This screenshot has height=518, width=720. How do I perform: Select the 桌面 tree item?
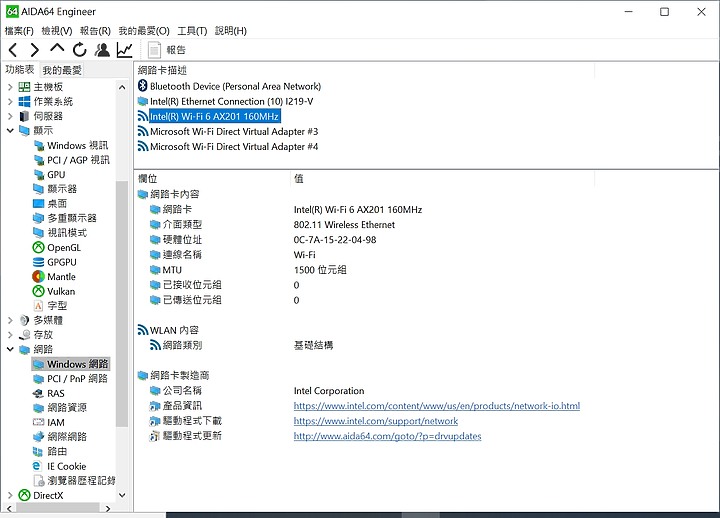coord(50,203)
